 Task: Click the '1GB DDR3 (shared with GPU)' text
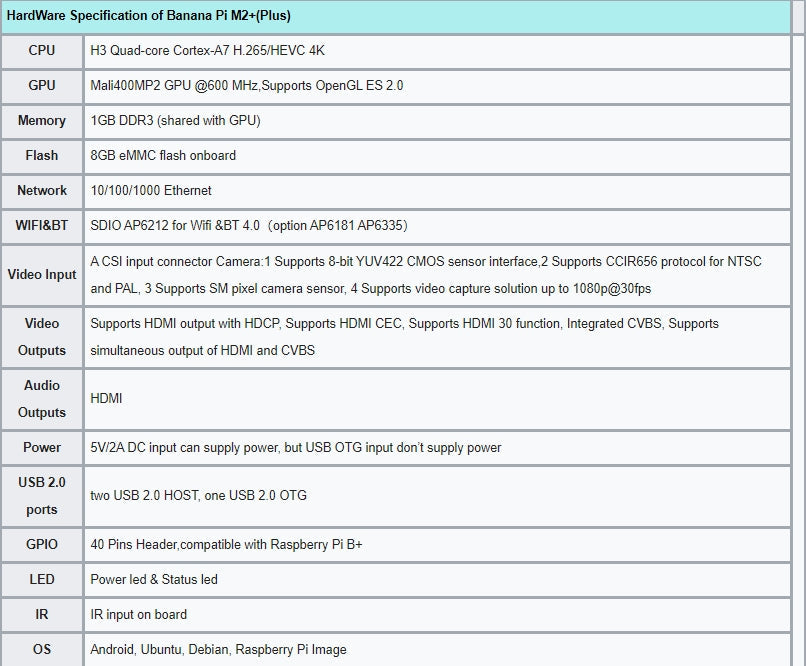tap(175, 120)
